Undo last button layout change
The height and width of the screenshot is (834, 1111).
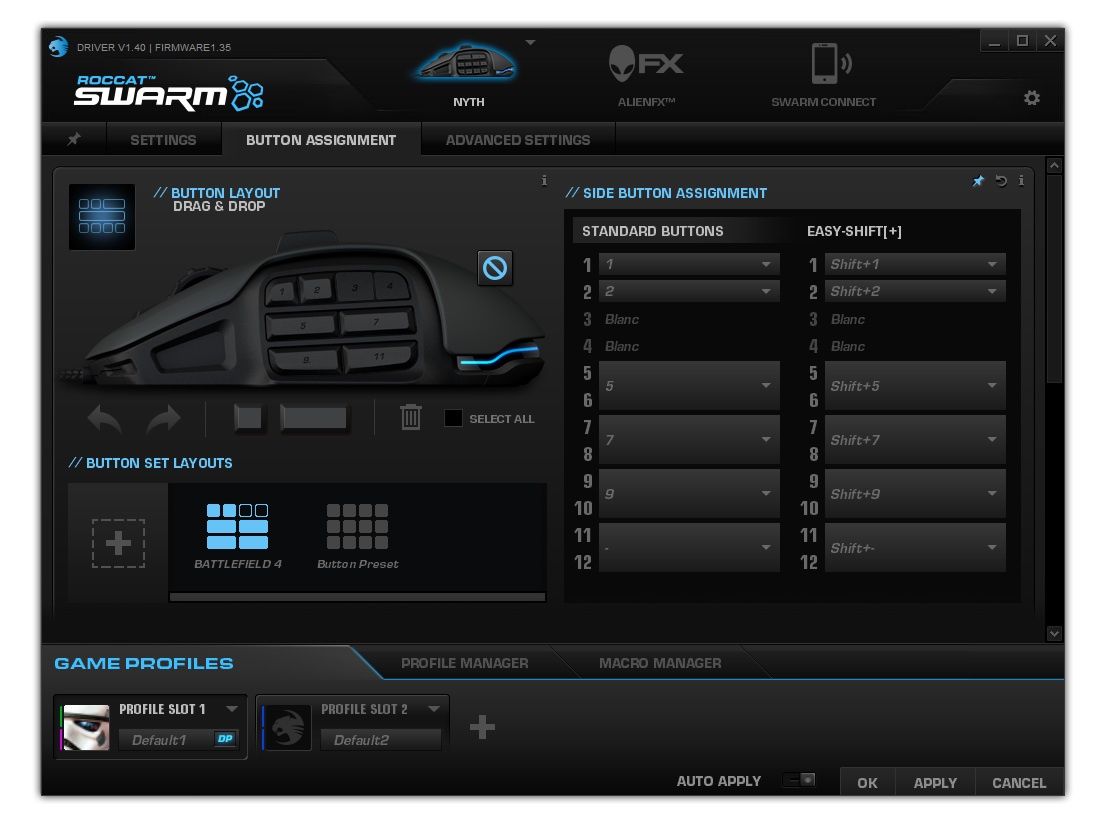104,419
